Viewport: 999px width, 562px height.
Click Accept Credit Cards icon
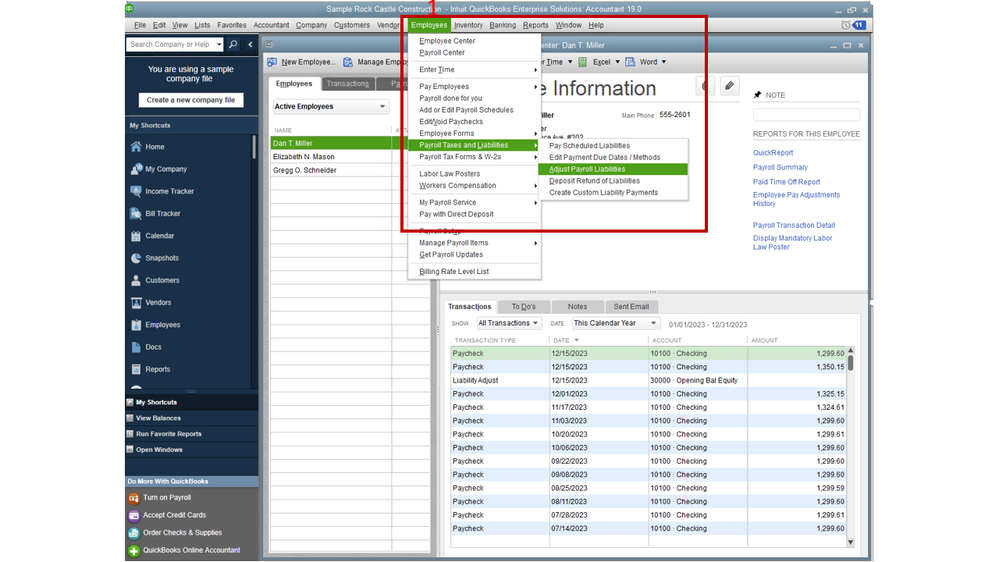(x=134, y=515)
